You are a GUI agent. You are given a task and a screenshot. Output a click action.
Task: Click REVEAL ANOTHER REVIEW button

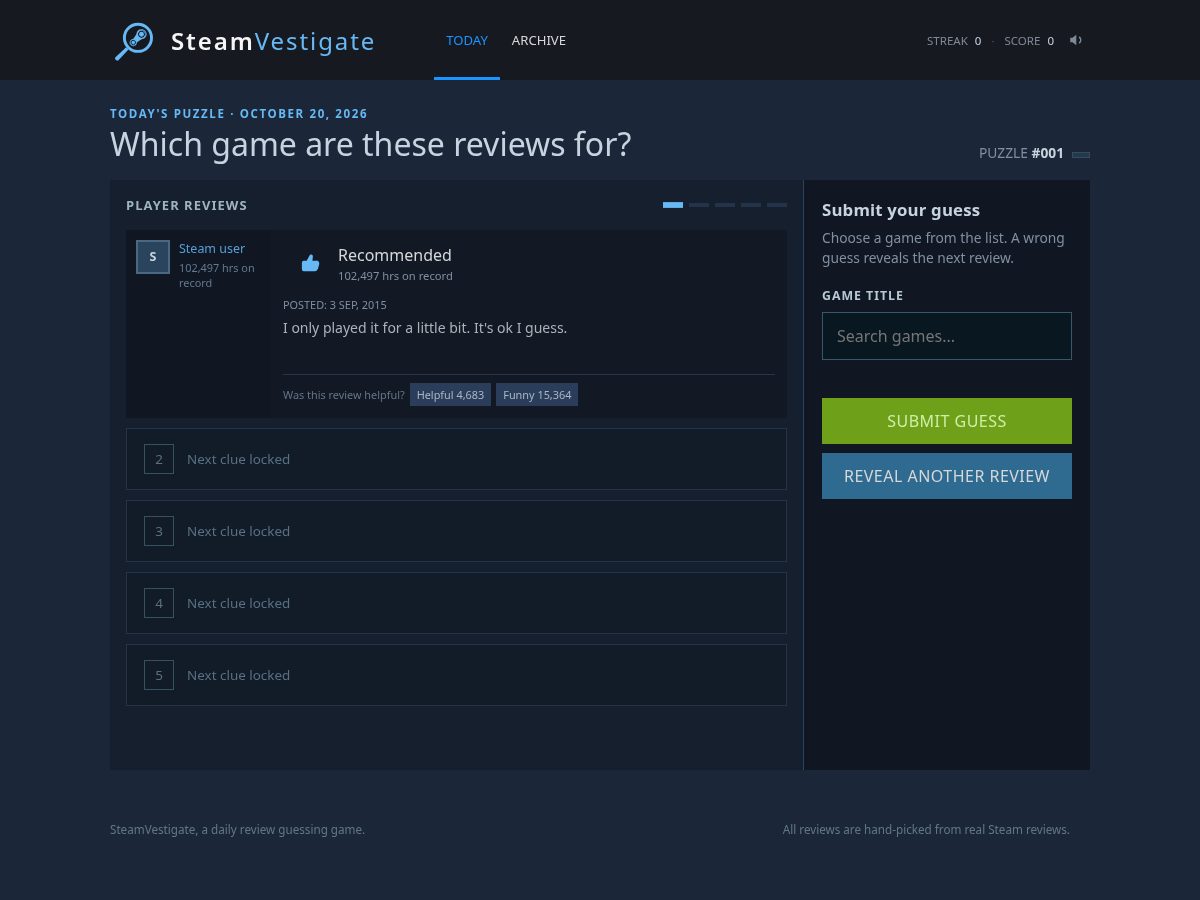click(947, 476)
